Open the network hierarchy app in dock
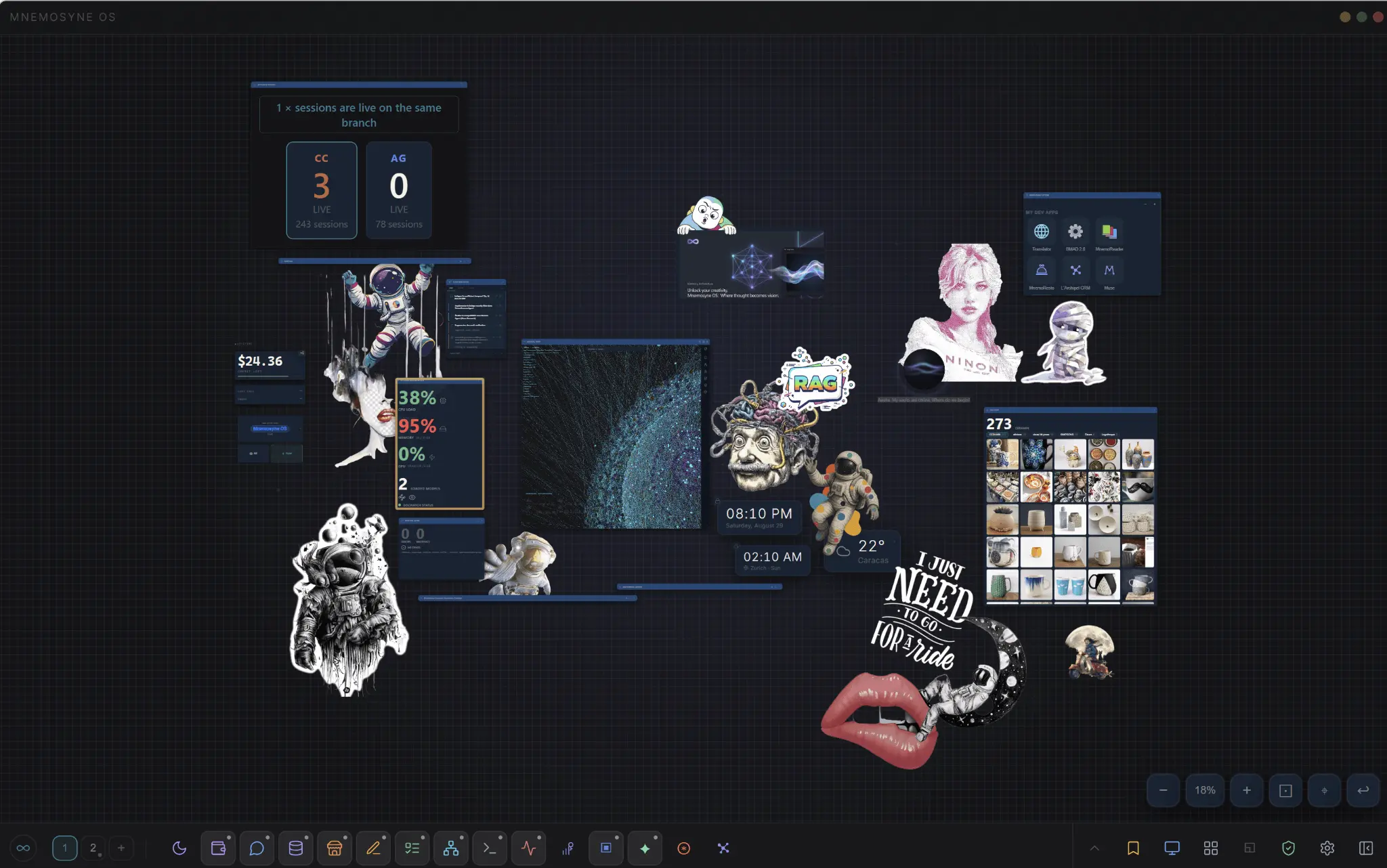The height and width of the screenshot is (868, 1387). point(451,848)
